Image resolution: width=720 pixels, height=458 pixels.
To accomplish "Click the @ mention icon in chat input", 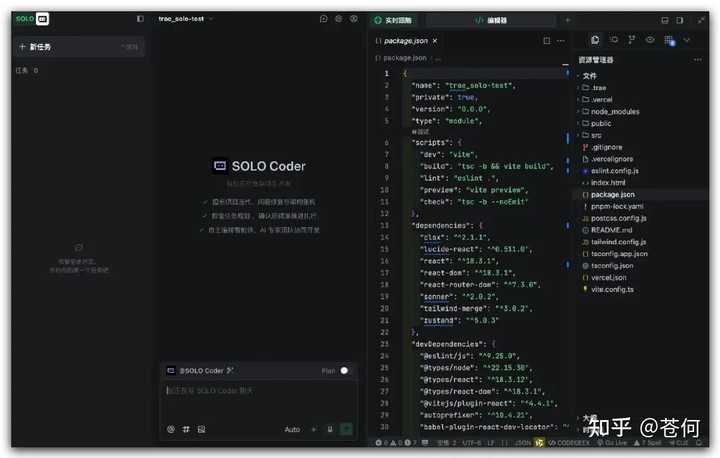I will [x=171, y=429].
